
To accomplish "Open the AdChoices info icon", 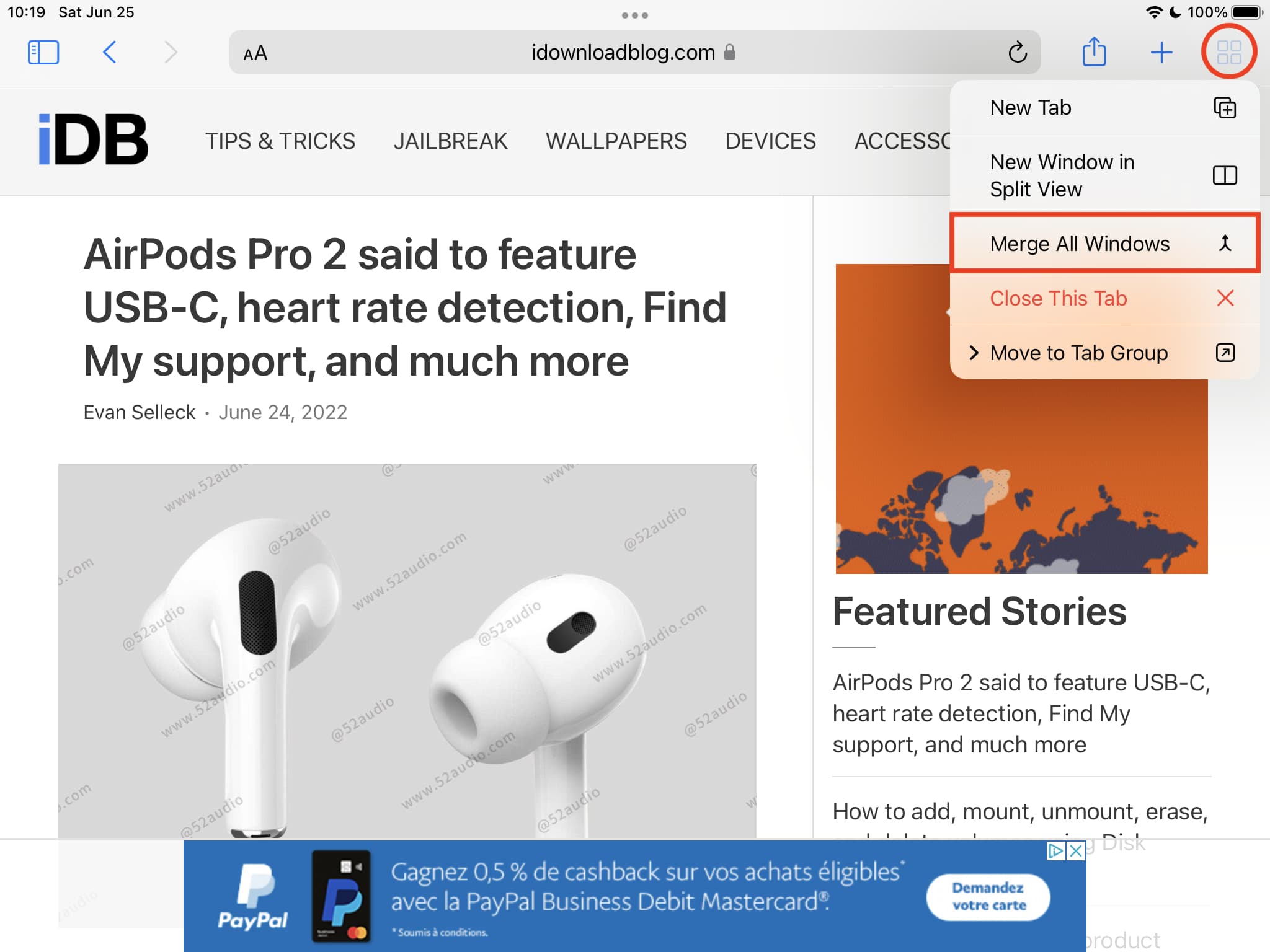I will [1055, 851].
